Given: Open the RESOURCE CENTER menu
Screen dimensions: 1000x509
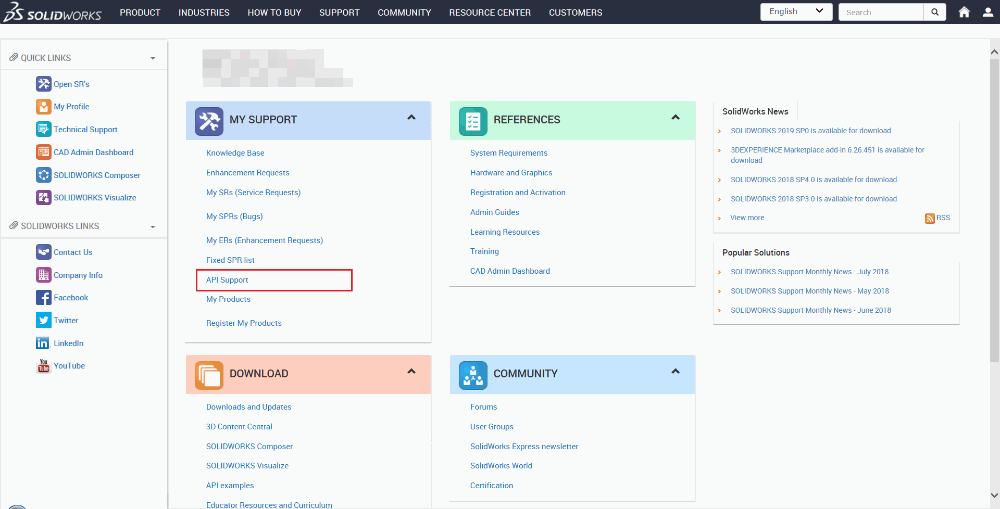Looking at the screenshot, I should [x=490, y=12].
